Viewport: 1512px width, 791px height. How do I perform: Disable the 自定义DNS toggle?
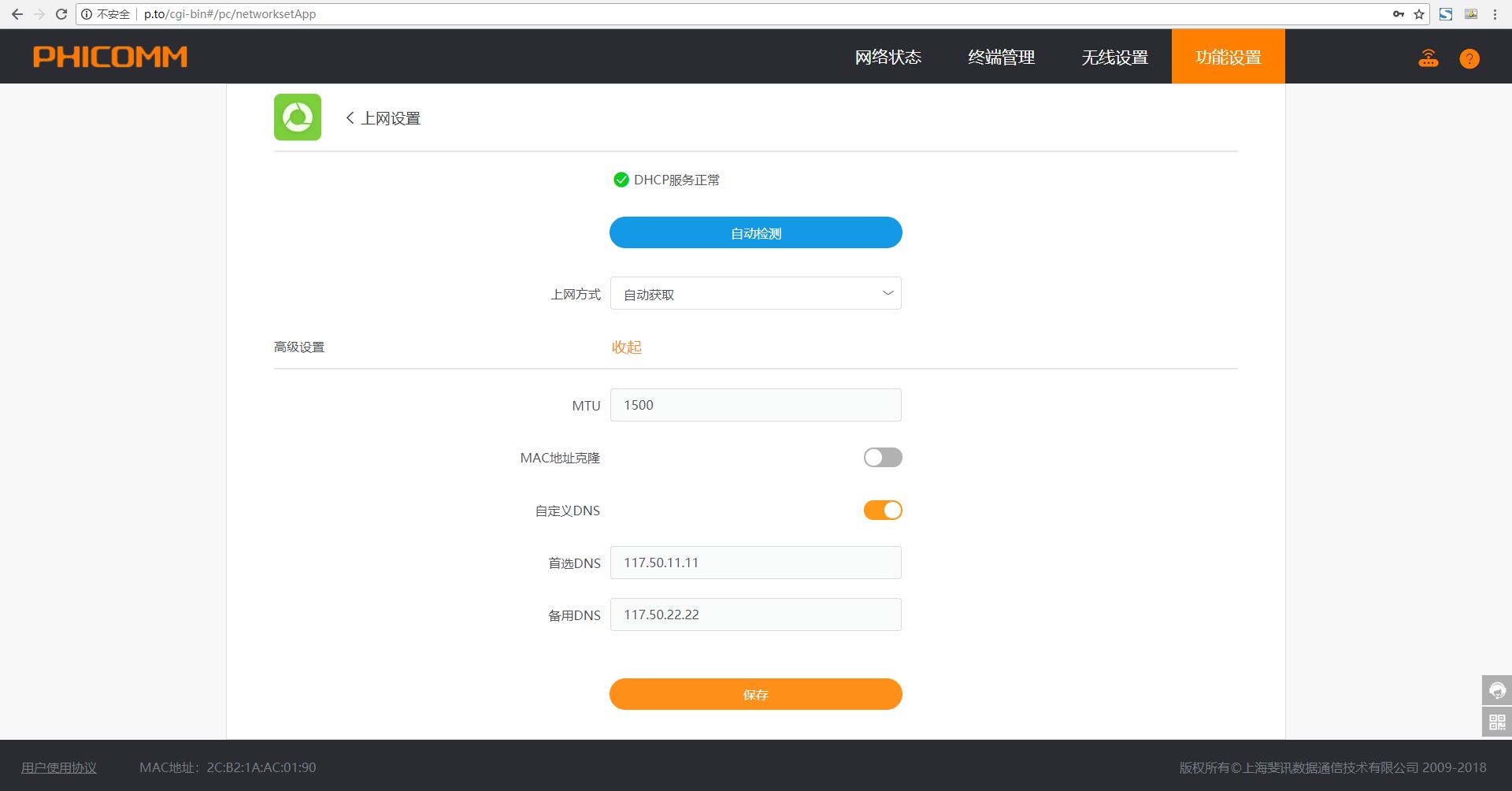pos(882,511)
